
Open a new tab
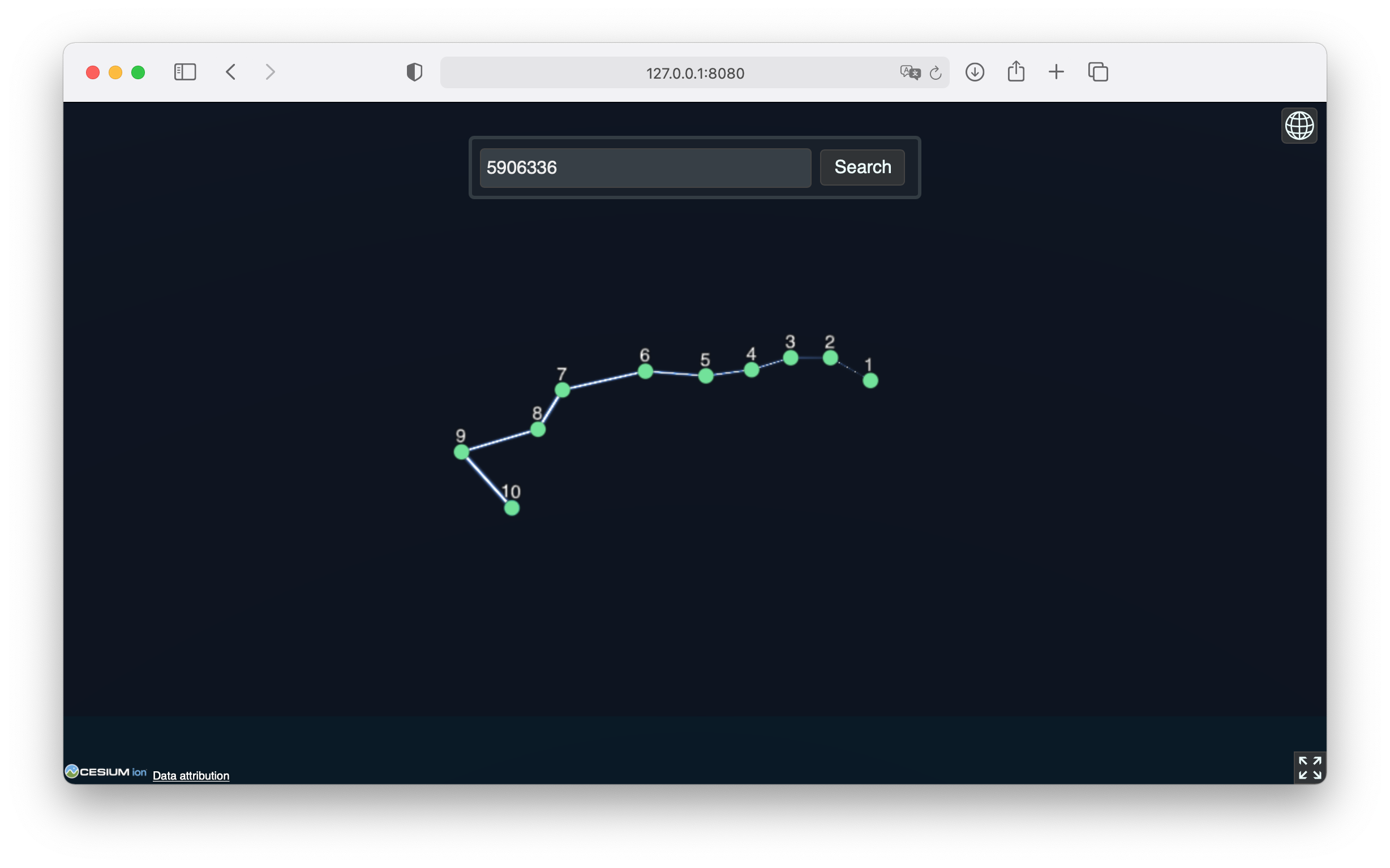click(1056, 72)
